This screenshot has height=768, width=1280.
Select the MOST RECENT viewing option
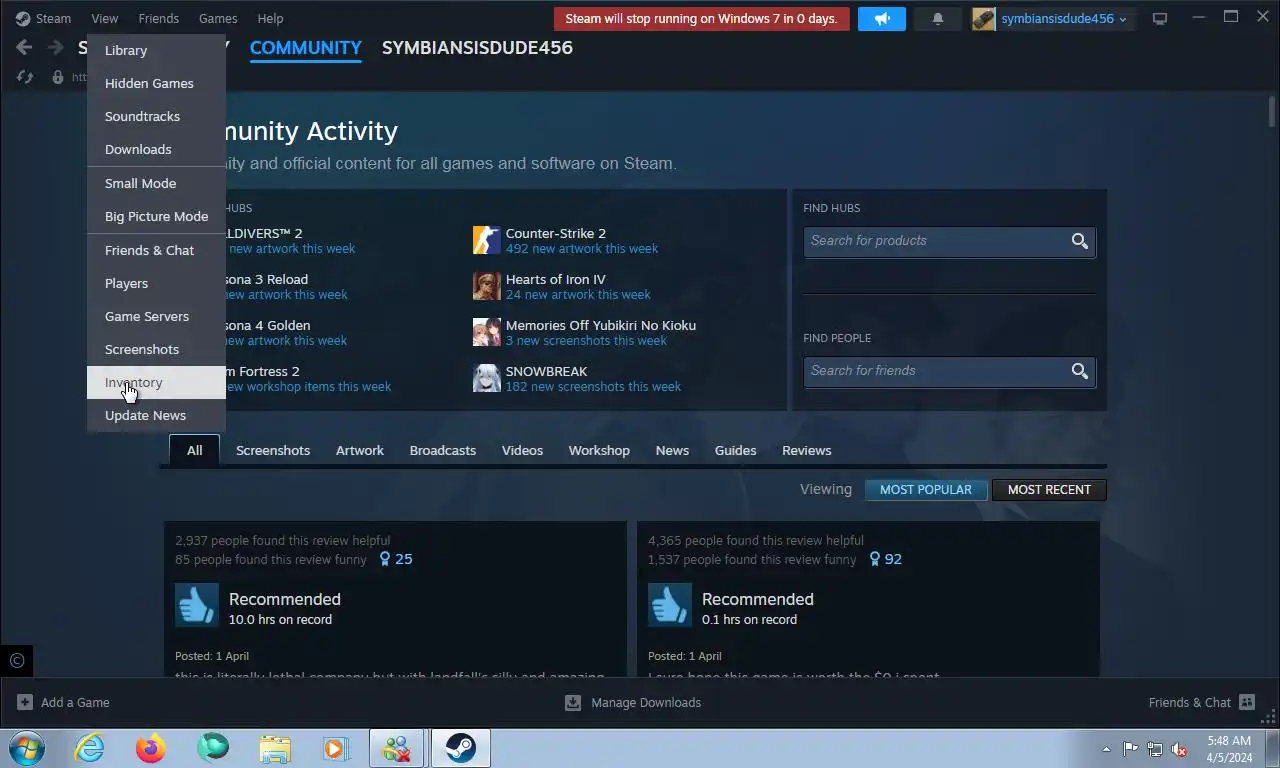[x=1049, y=489]
